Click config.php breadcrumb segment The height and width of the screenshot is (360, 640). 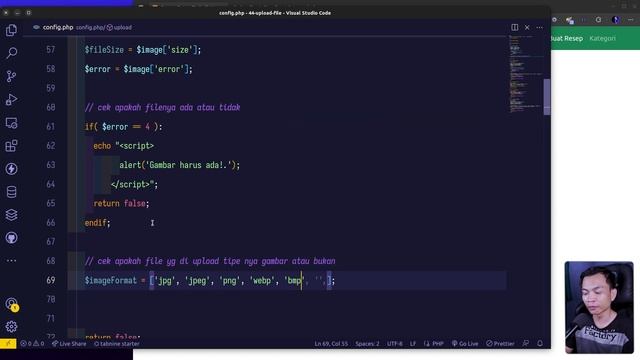tap(90, 28)
